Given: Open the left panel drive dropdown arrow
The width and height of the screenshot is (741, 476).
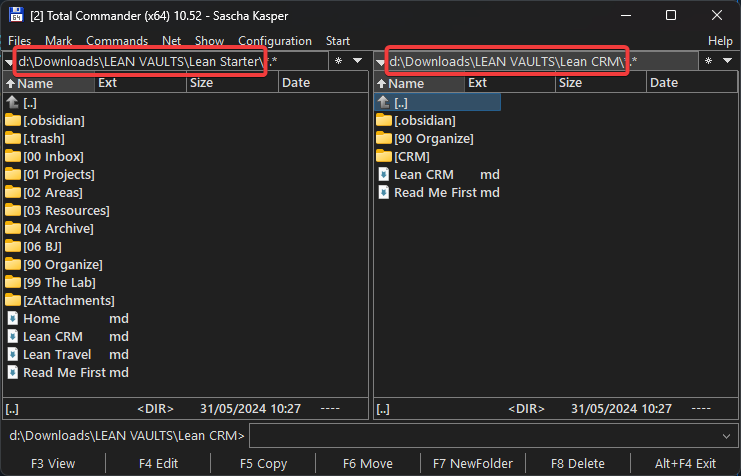Looking at the screenshot, I should 9,62.
